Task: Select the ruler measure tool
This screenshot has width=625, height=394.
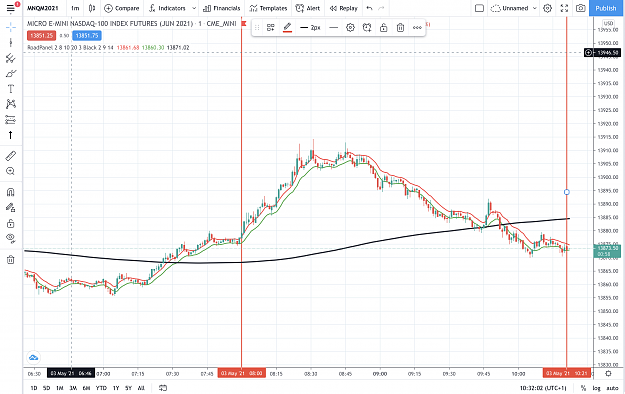Action: click(11, 156)
